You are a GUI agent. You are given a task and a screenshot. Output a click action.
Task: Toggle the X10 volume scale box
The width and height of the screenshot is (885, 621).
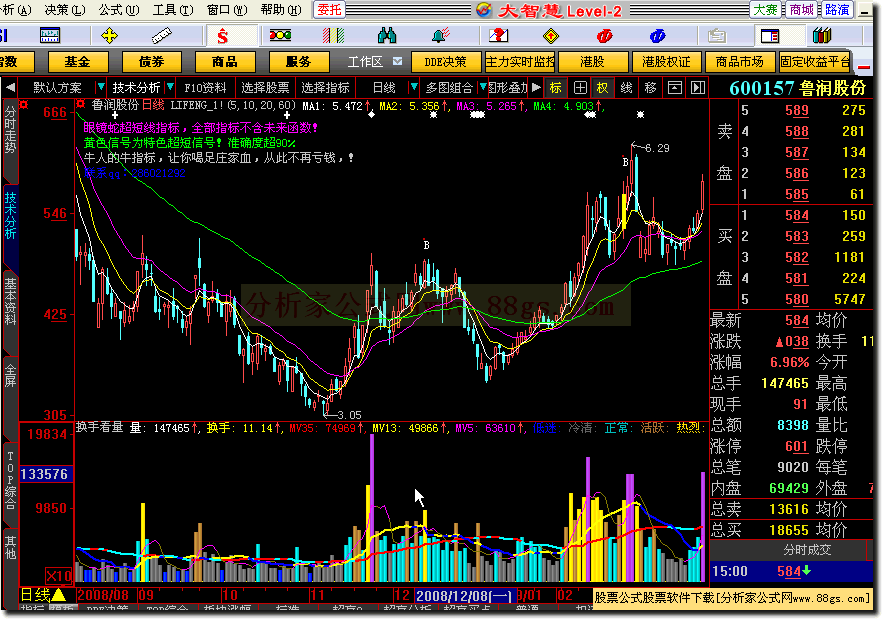pyautogui.click(x=59, y=576)
